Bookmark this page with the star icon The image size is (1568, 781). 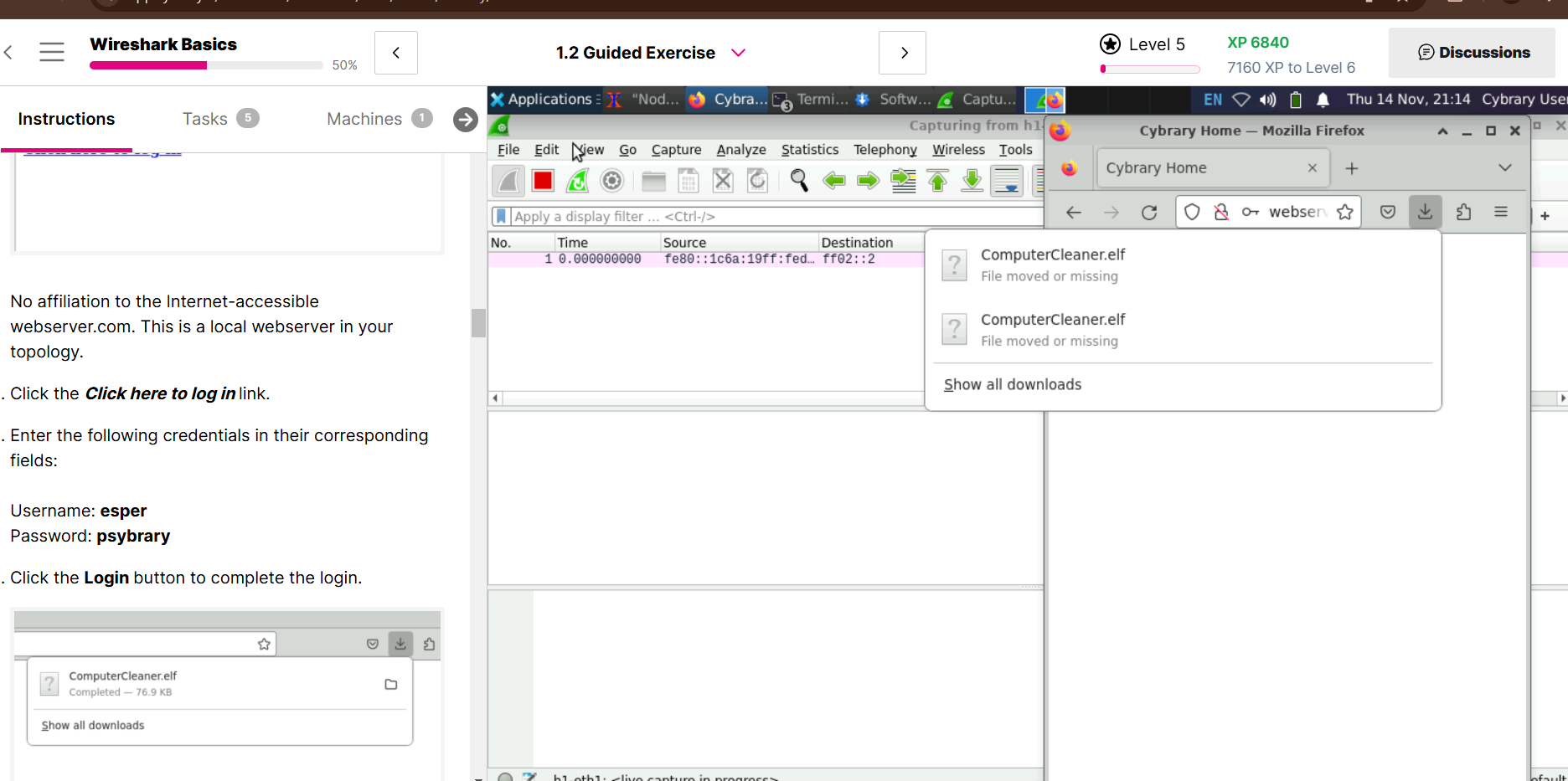point(1345,213)
